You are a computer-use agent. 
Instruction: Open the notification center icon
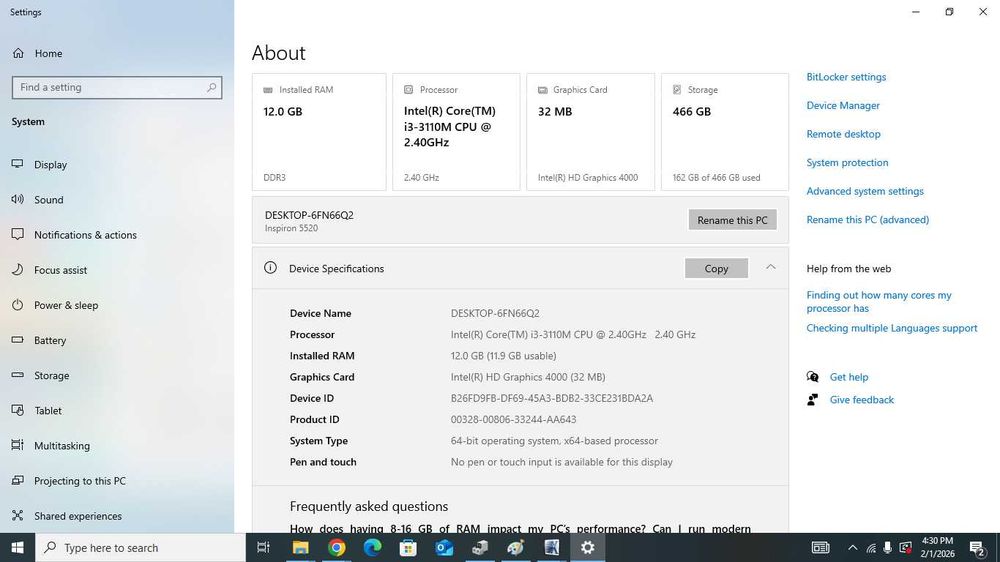point(978,547)
